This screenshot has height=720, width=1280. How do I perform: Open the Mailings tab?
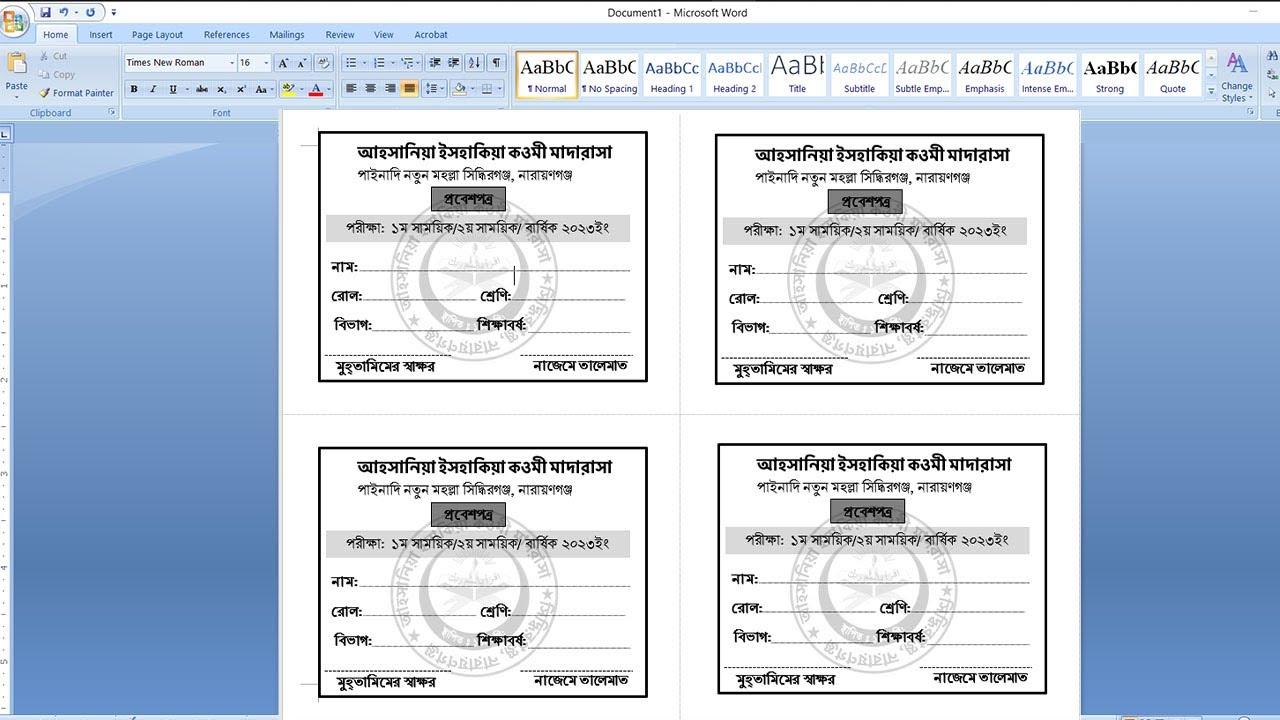coord(287,35)
